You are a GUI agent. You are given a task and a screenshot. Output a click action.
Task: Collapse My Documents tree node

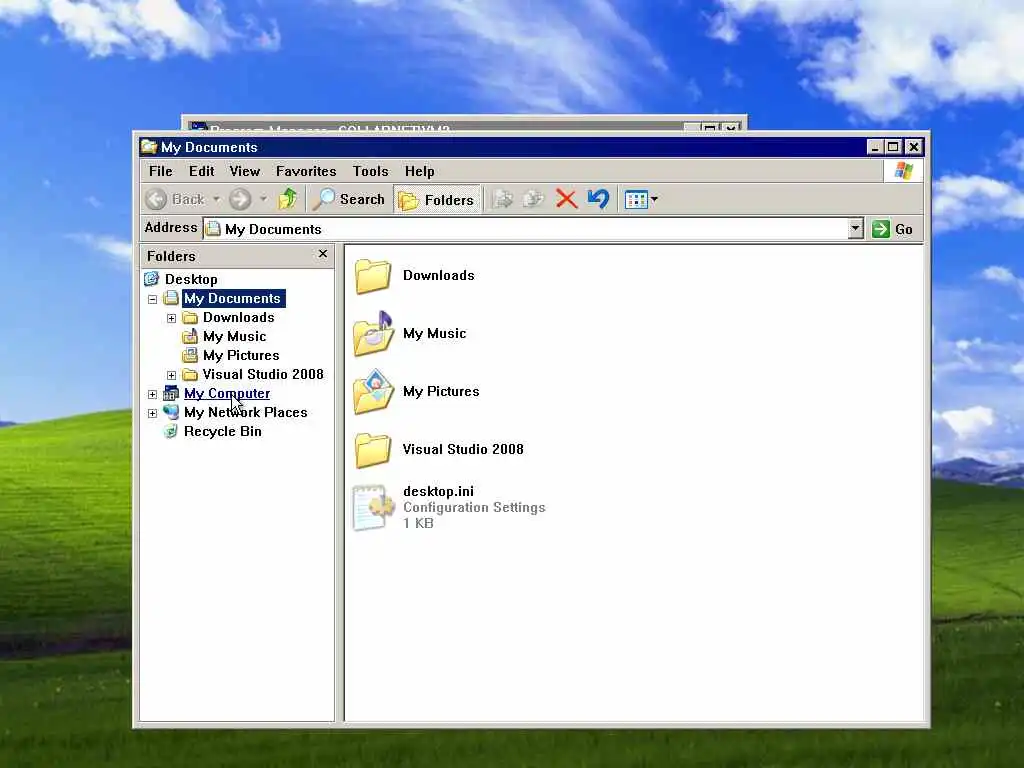point(152,299)
